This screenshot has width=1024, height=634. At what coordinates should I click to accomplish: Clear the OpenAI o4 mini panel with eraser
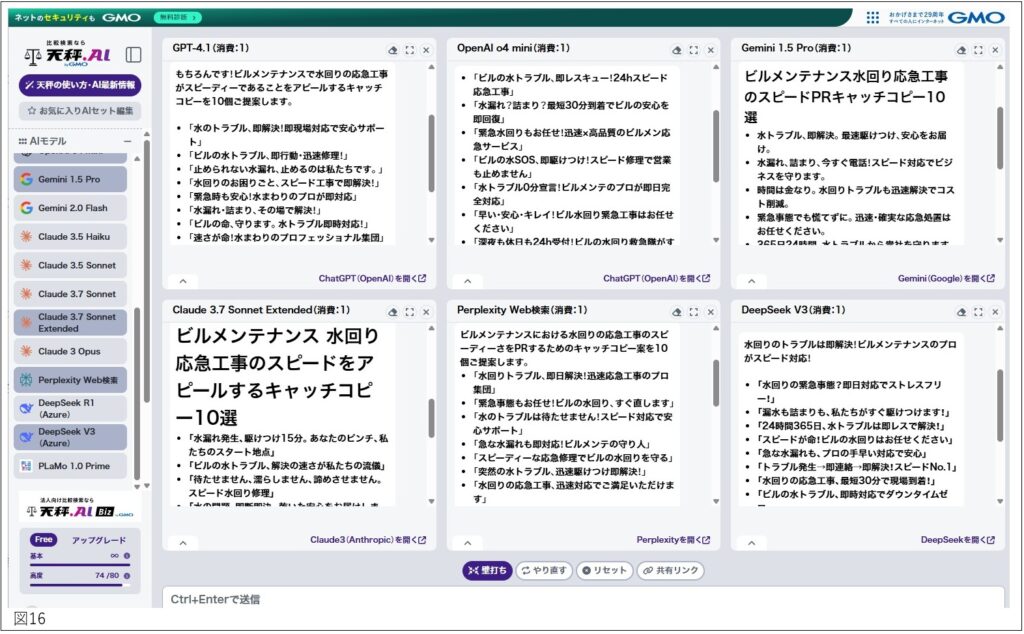point(677,49)
